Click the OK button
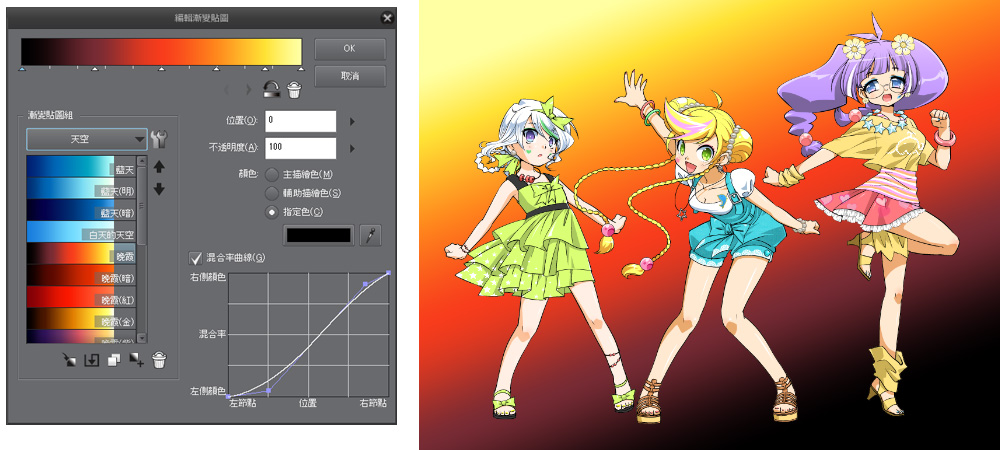Viewport: 1000px width, 450px height. pyautogui.click(x=349, y=49)
